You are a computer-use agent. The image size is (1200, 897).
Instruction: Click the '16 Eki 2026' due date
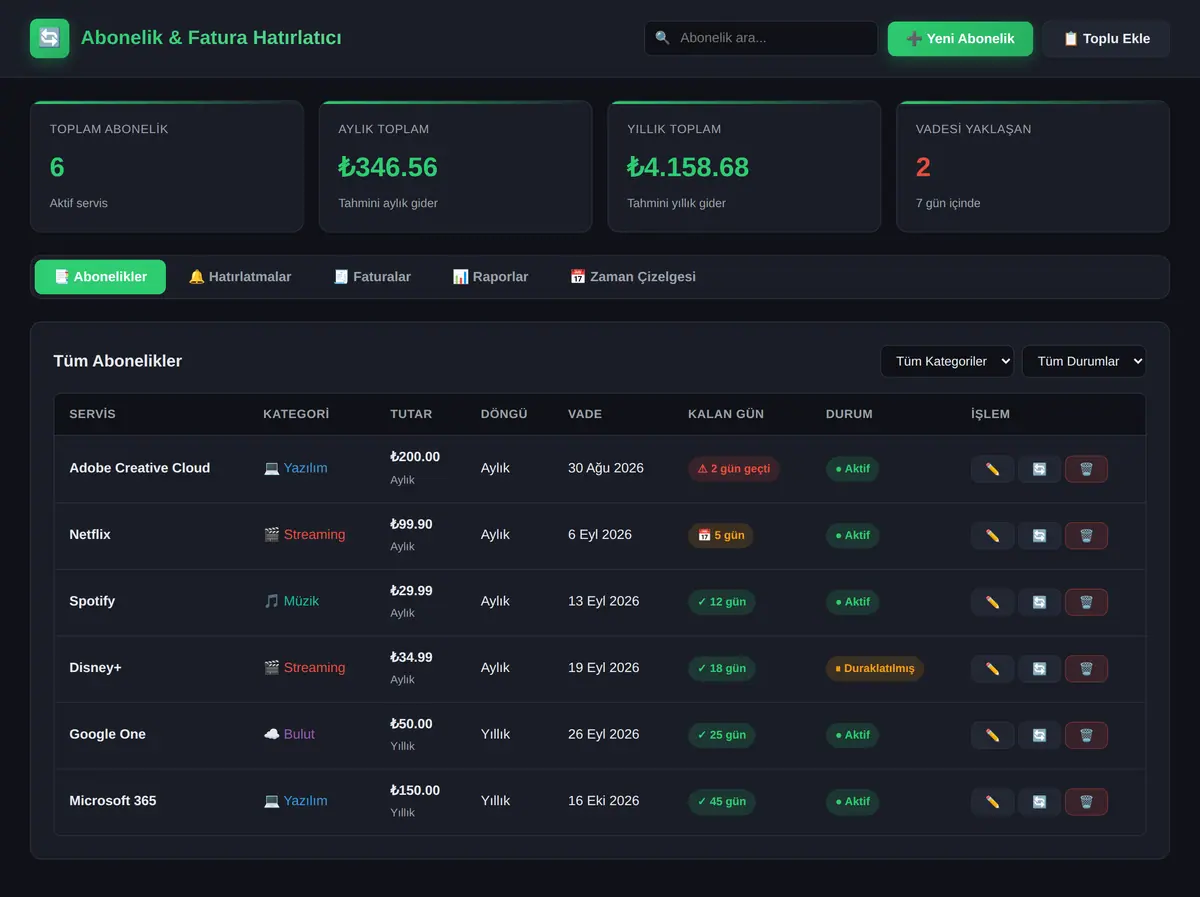[604, 801]
